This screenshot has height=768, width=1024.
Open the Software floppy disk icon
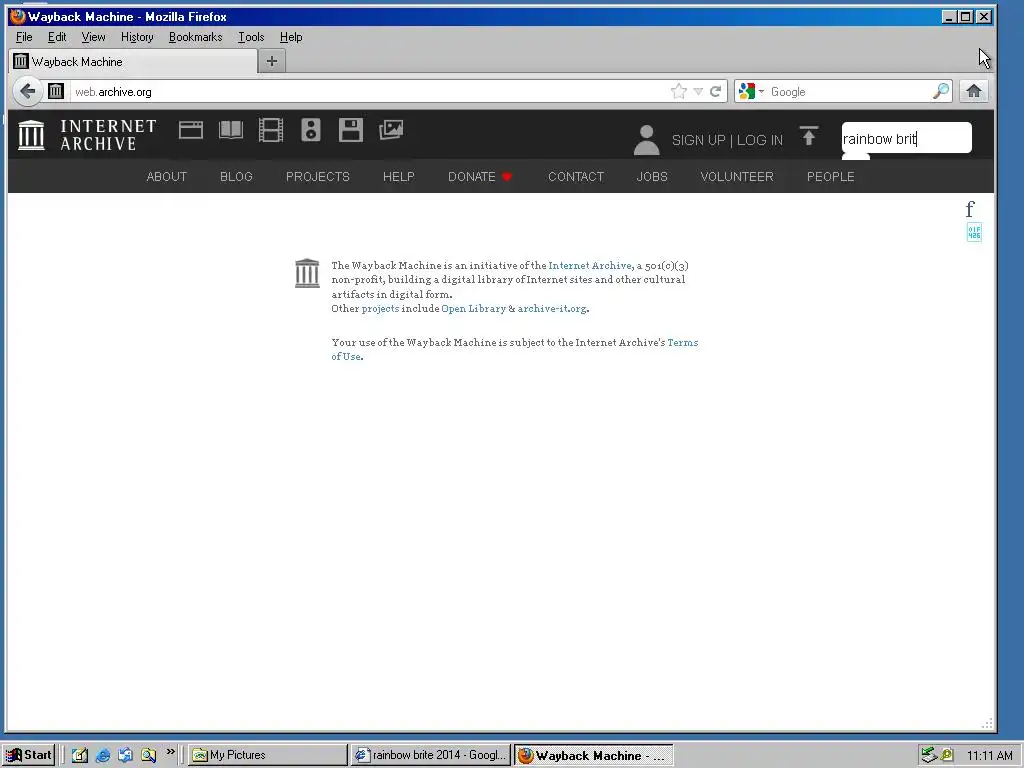(351, 130)
